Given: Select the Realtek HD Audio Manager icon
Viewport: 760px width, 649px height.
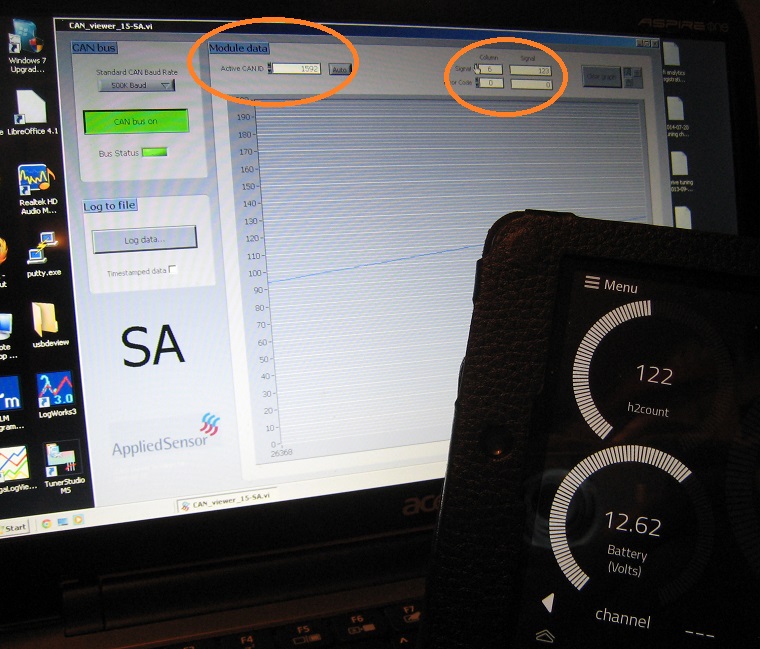Looking at the screenshot, I should (x=37, y=189).
